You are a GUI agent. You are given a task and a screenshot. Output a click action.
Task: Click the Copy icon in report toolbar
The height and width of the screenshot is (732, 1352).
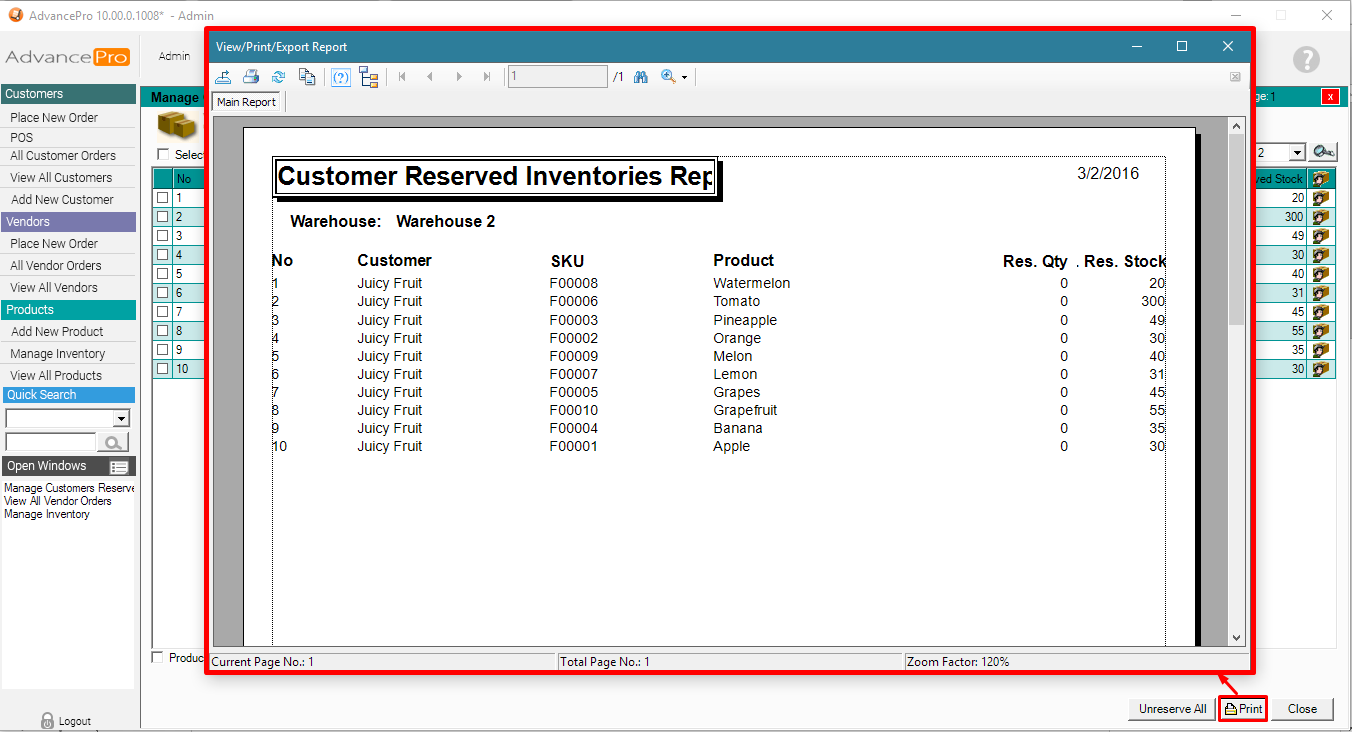307,77
